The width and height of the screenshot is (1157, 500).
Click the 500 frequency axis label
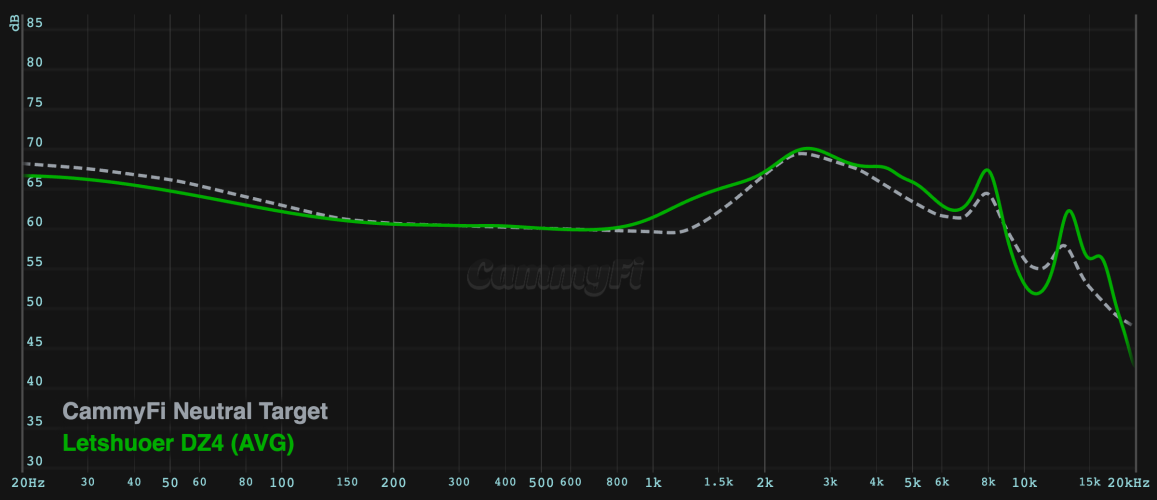click(542, 482)
